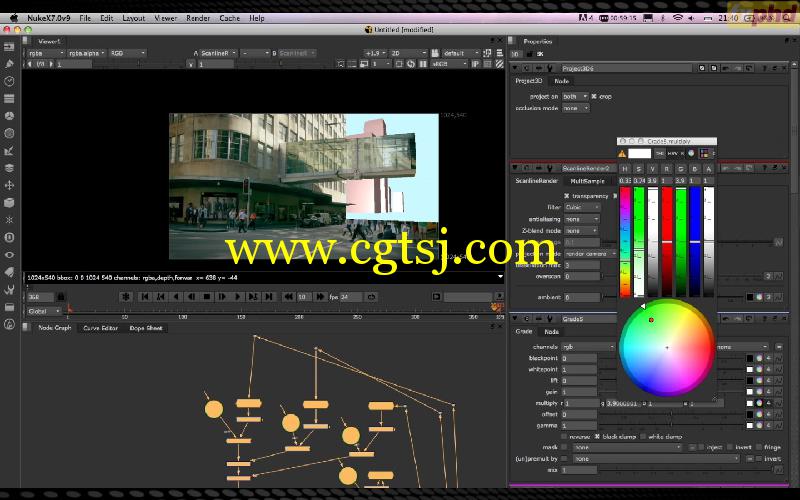
Task: Stop playback with the stop button
Action: (207, 296)
